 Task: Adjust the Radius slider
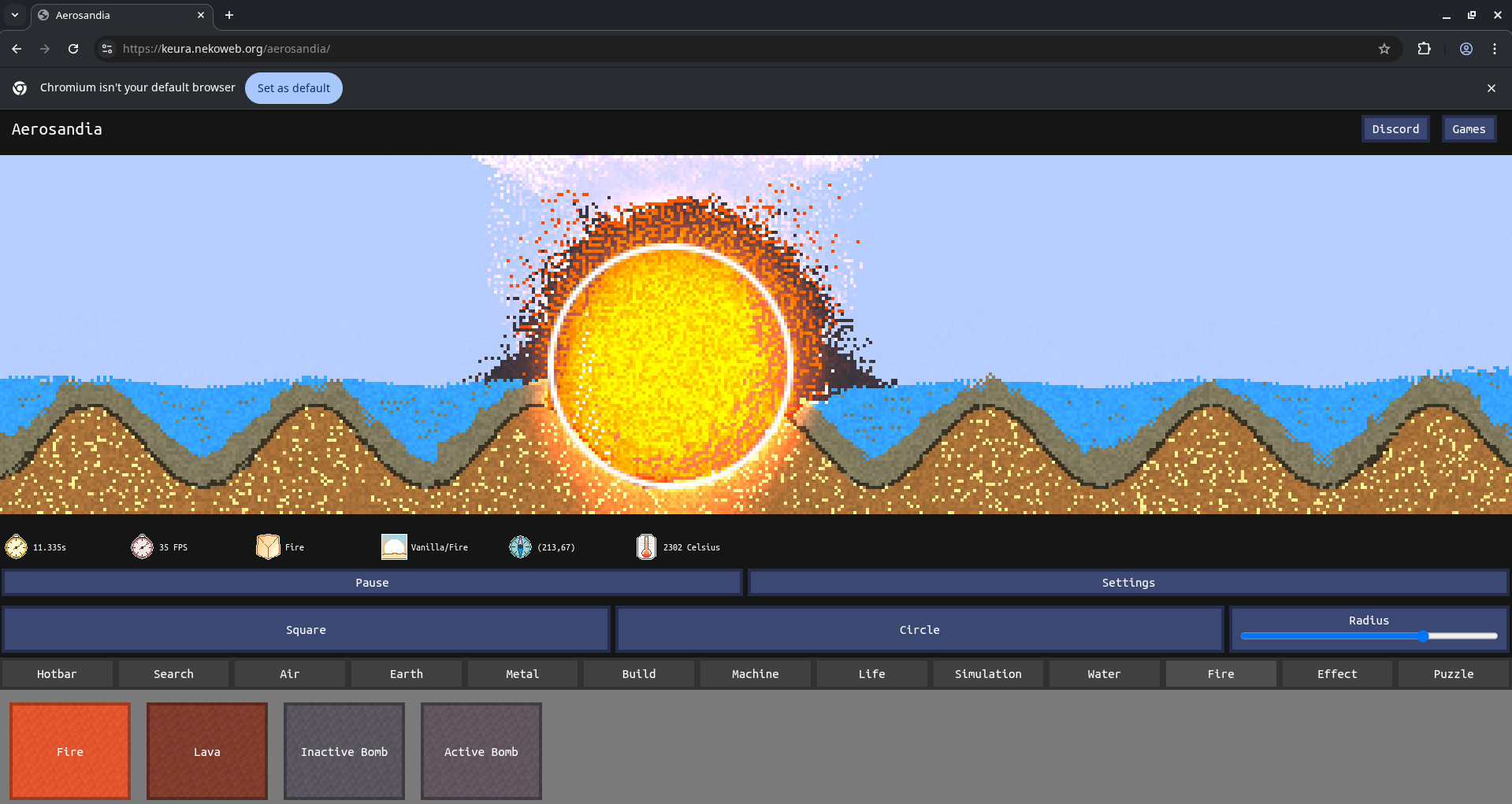(x=1369, y=636)
